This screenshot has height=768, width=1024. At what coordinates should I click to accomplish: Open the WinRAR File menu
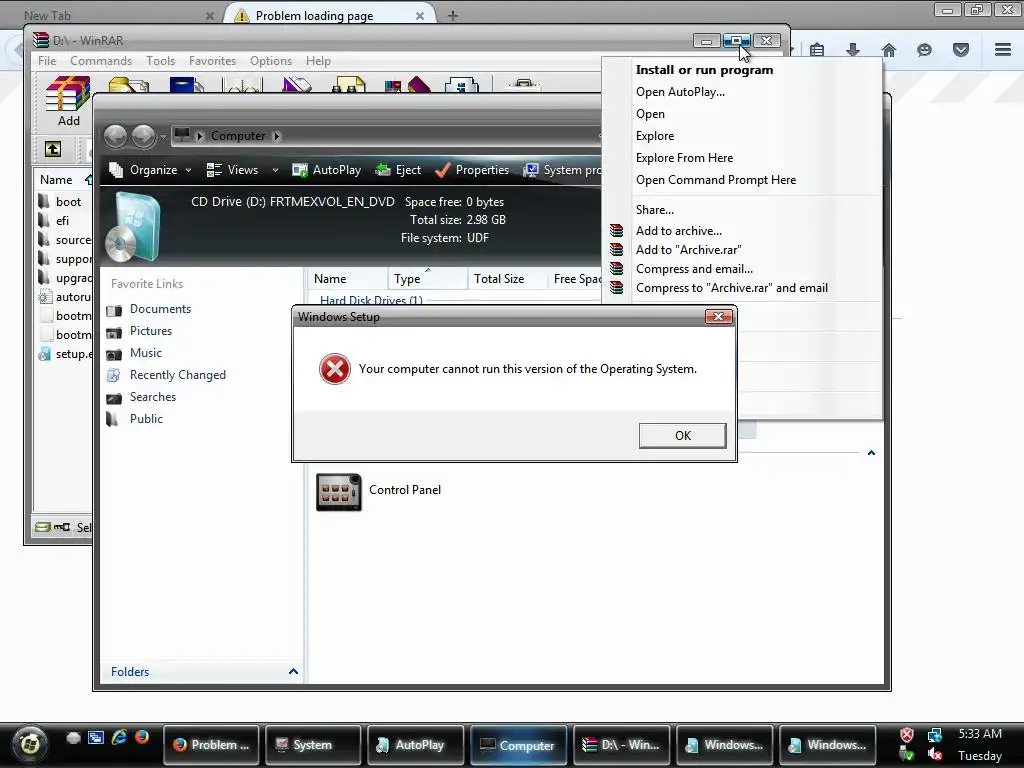coord(47,61)
